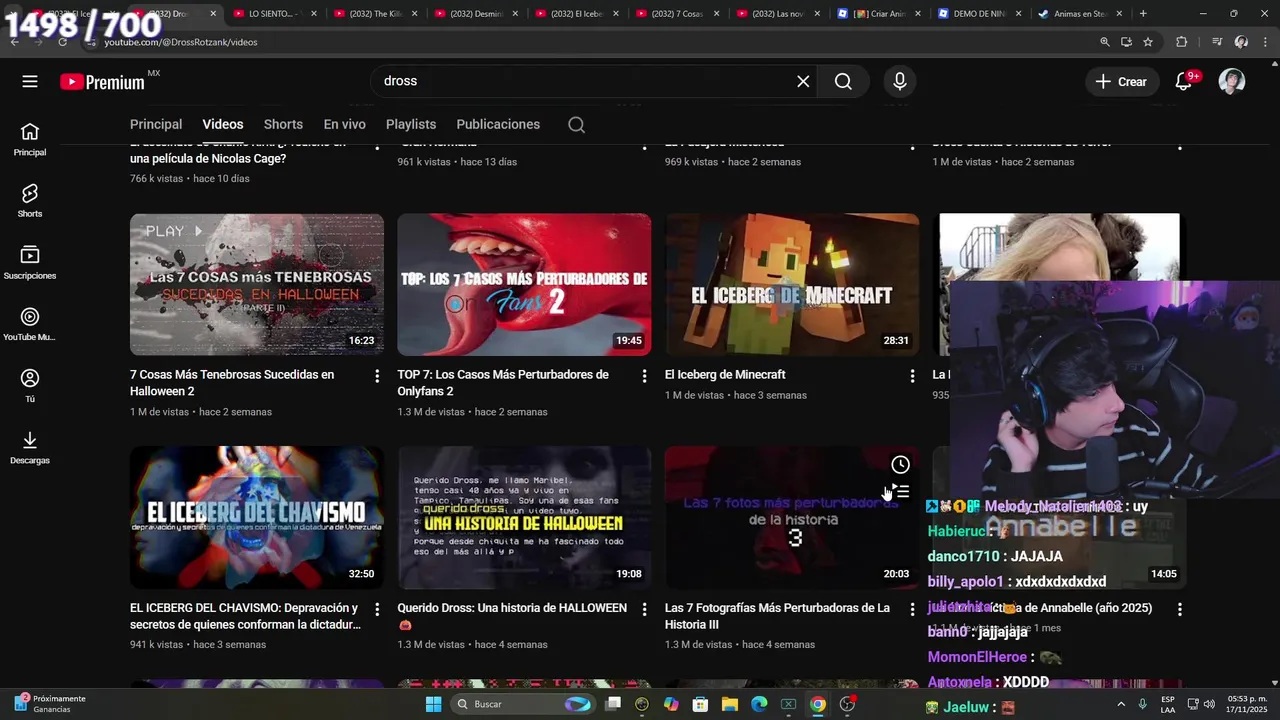Open Microsoft Store from the taskbar
Image resolution: width=1280 pixels, height=720 pixels.
[x=701, y=704]
